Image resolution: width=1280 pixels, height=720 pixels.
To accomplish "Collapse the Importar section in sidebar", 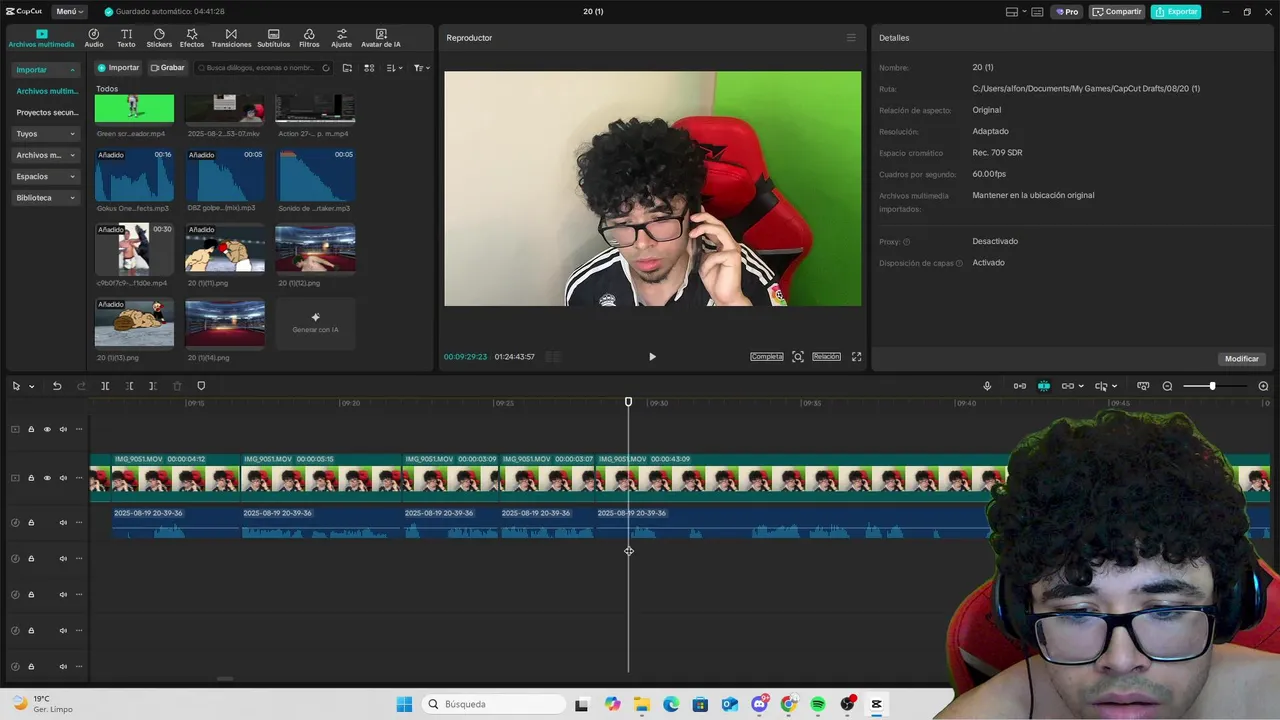I will click(45, 70).
